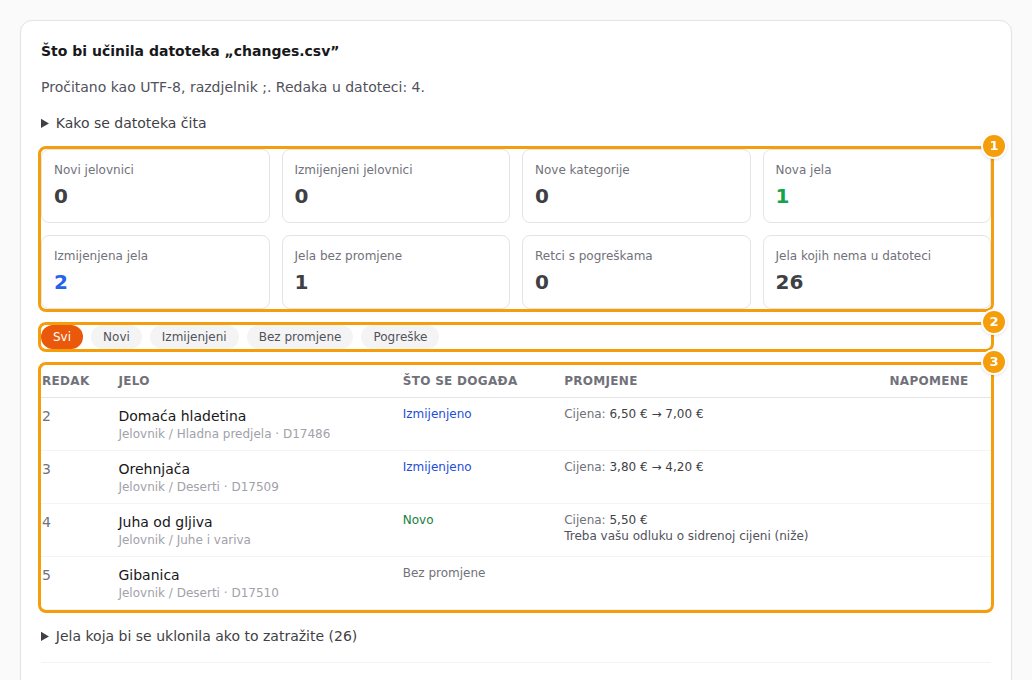Click the 'PROMJENE' column header
Image resolution: width=1032 pixels, height=680 pixels.
tap(601, 380)
